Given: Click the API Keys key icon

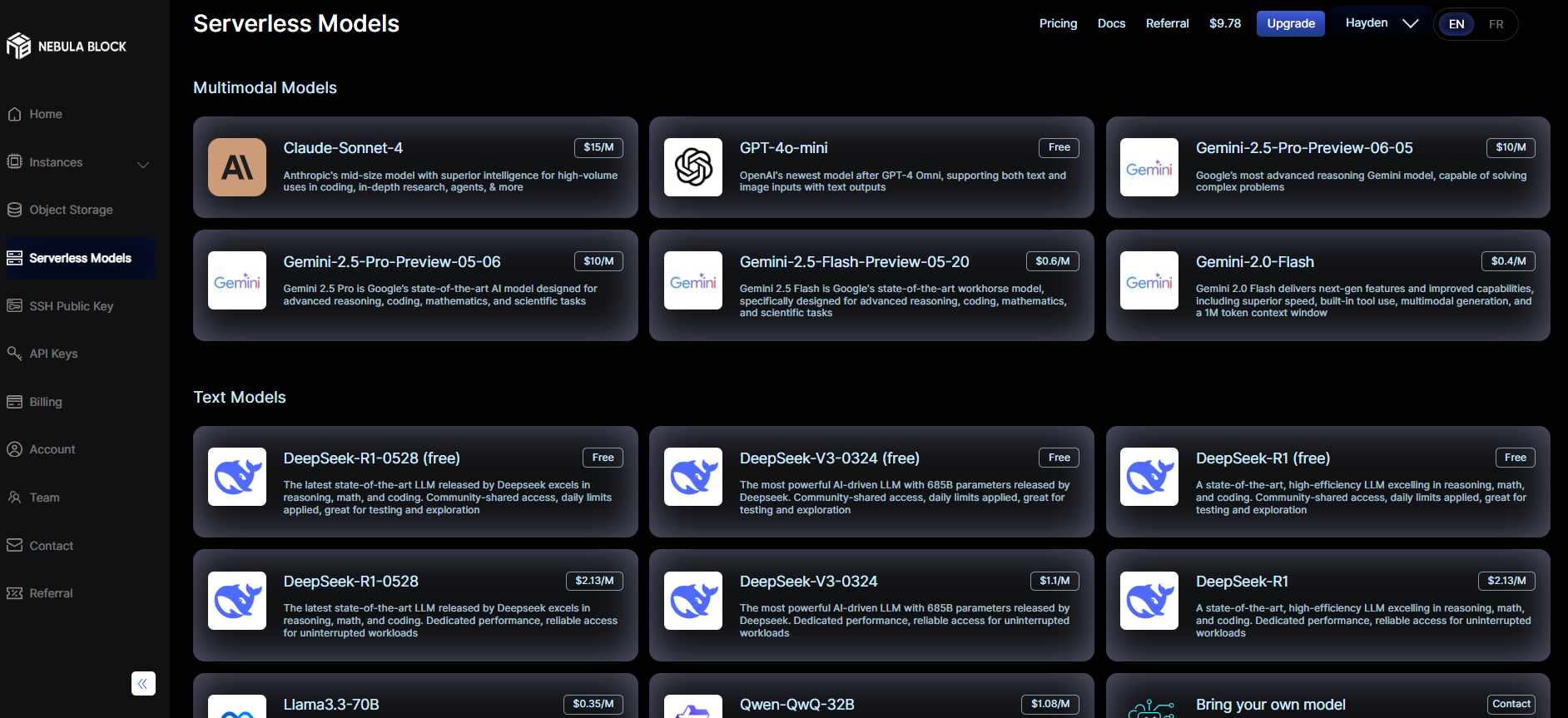Looking at the screenshot, I should (x=14, y=354).
